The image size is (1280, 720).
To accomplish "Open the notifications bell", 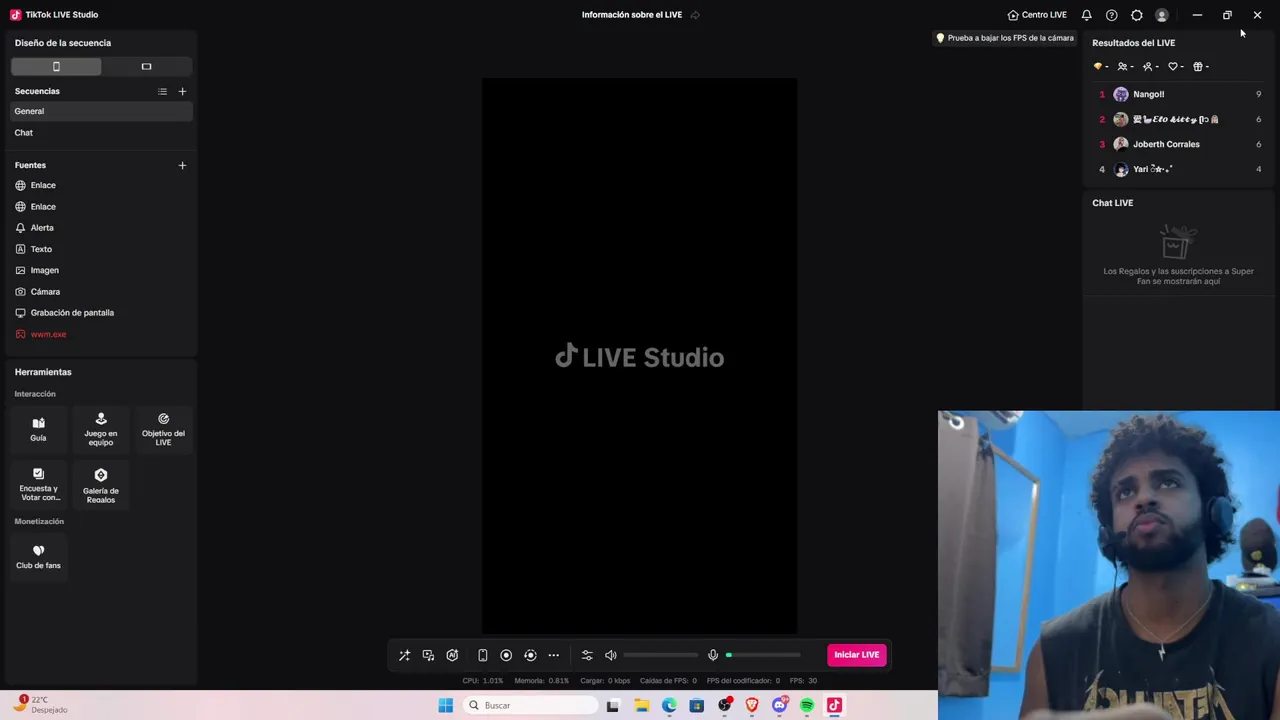I will point(1086,15).
